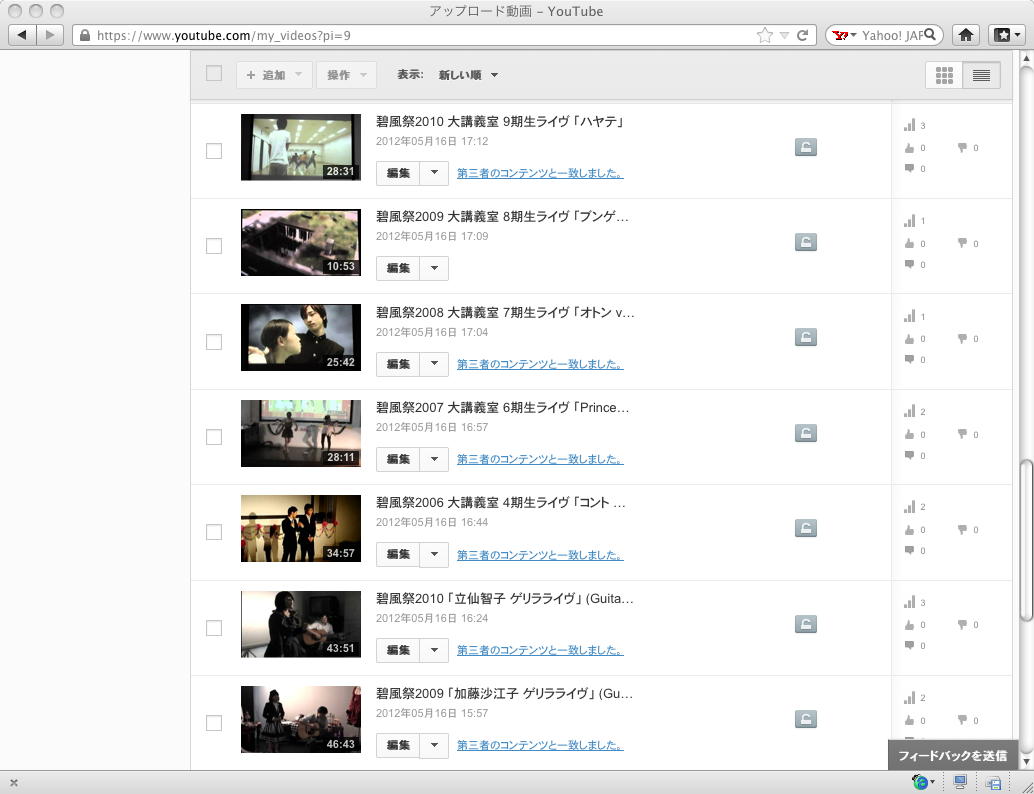This screenshot has width=1034, height=794.
Task: Open the browser home page icon
Action: 965,35
